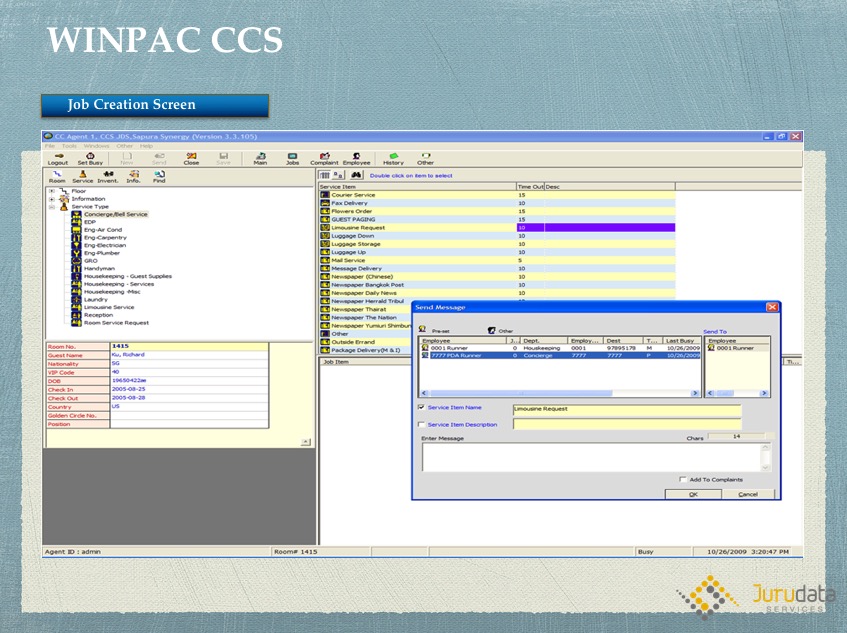Select the Room icon in sub-toolbar
This screenshot has width=847, height=633.
coord(57,176)
